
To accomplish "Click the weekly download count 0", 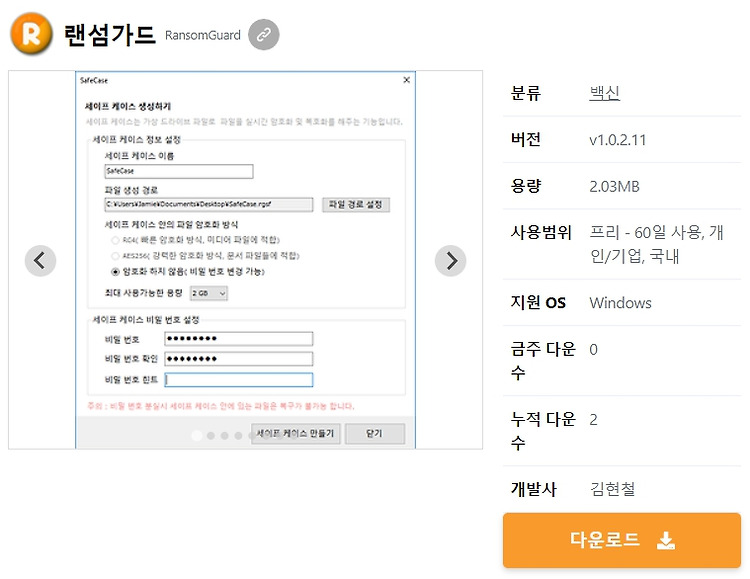I will click(593, 350).
